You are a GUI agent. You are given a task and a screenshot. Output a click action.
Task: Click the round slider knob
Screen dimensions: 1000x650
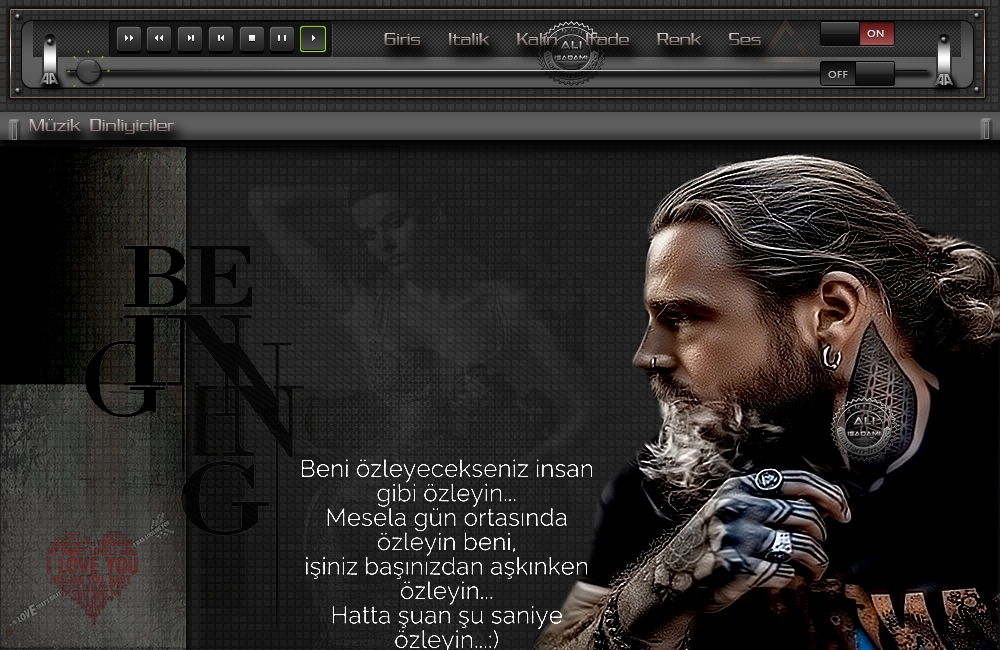pos(89,71)
